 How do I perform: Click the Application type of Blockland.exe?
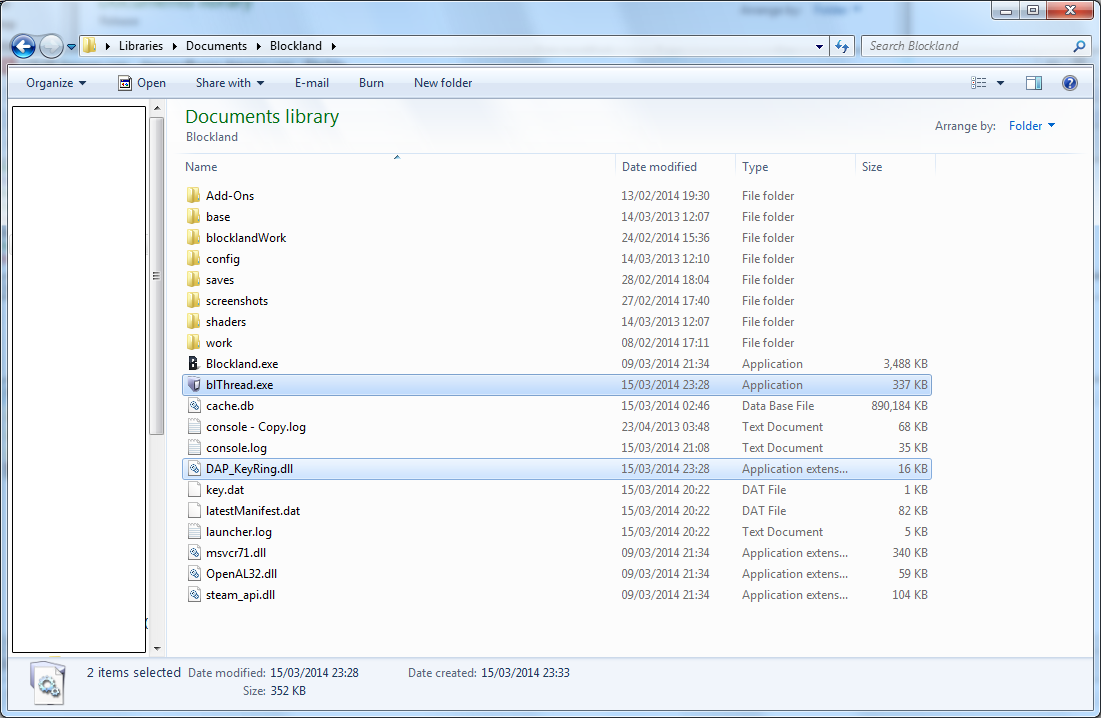772,364
